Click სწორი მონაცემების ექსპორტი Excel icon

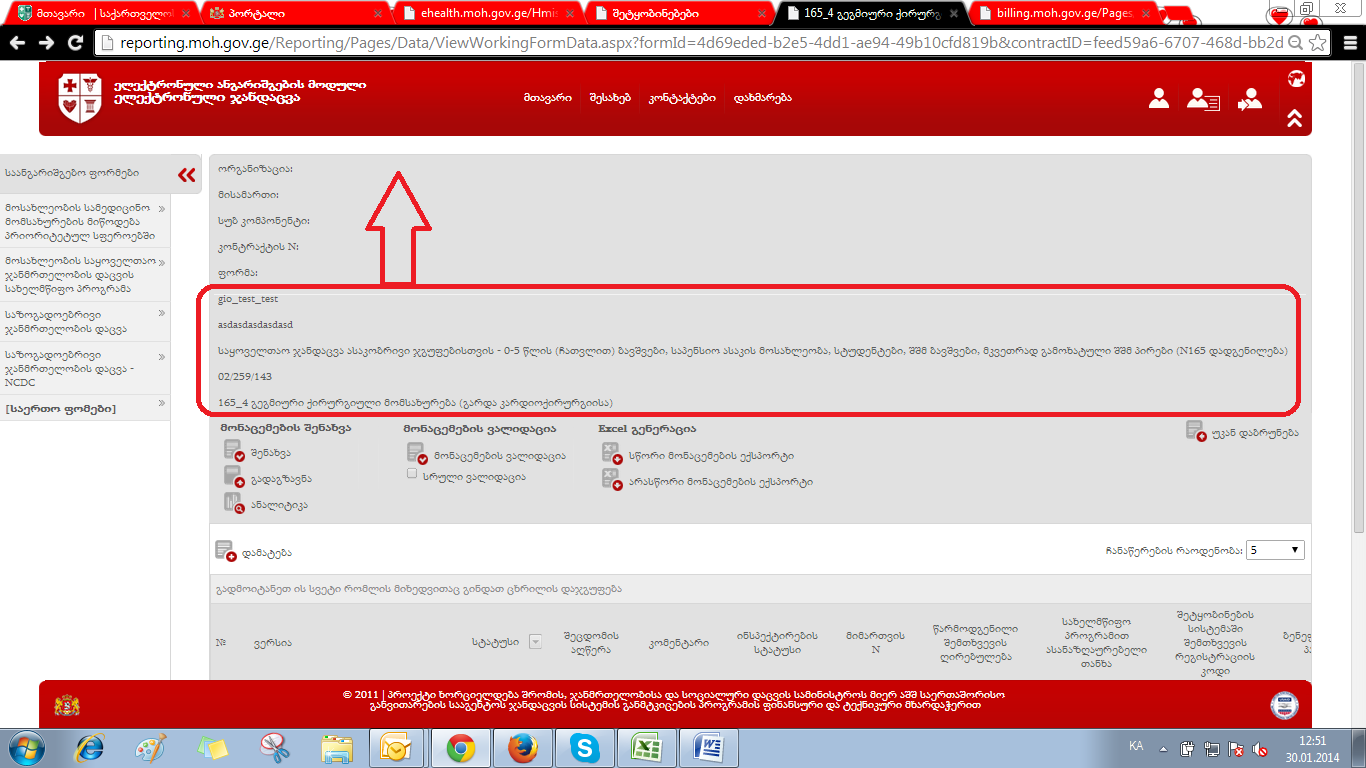(611, 454)
